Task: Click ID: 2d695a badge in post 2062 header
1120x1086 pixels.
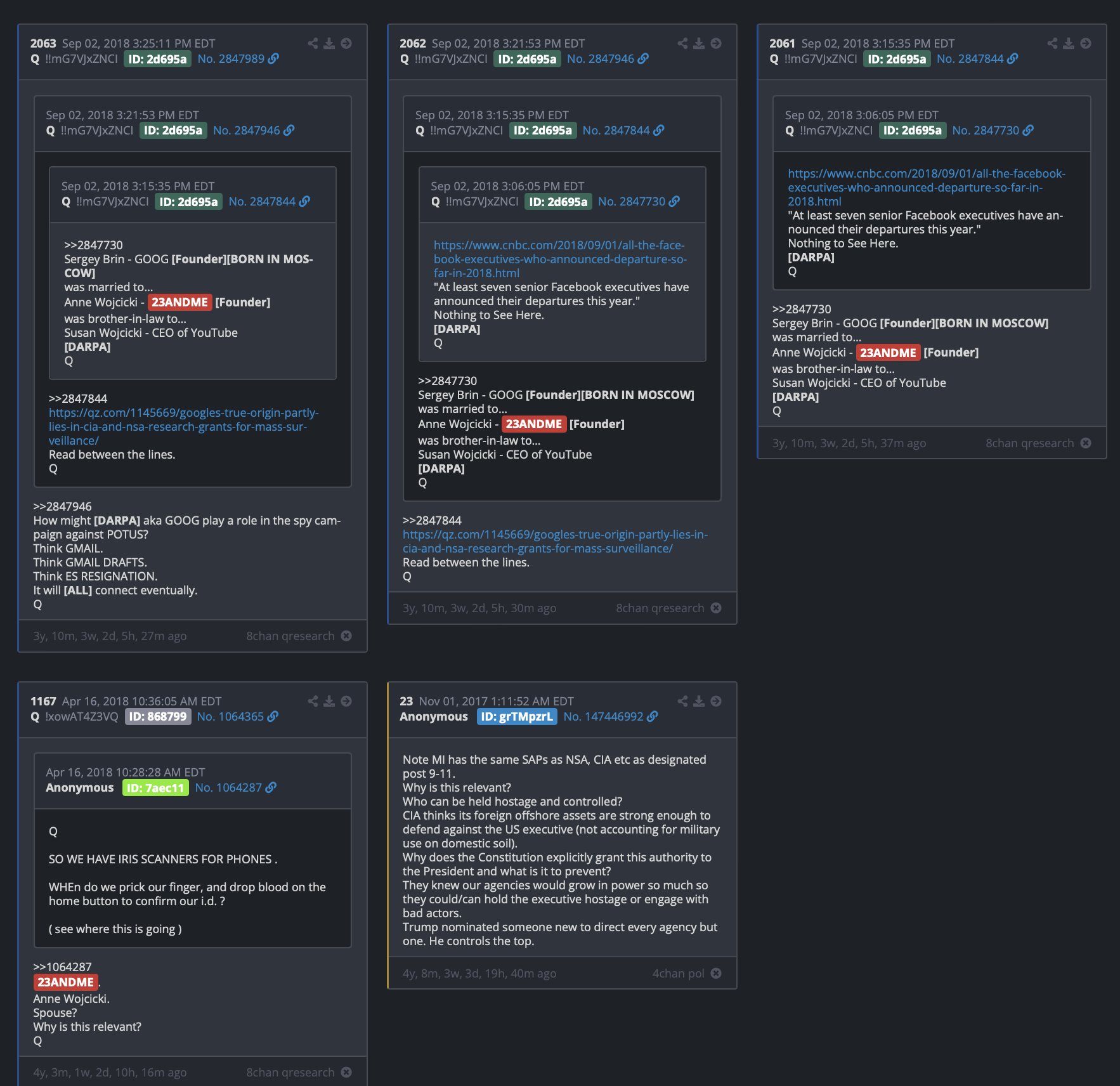Action: (x=528, y=59)
